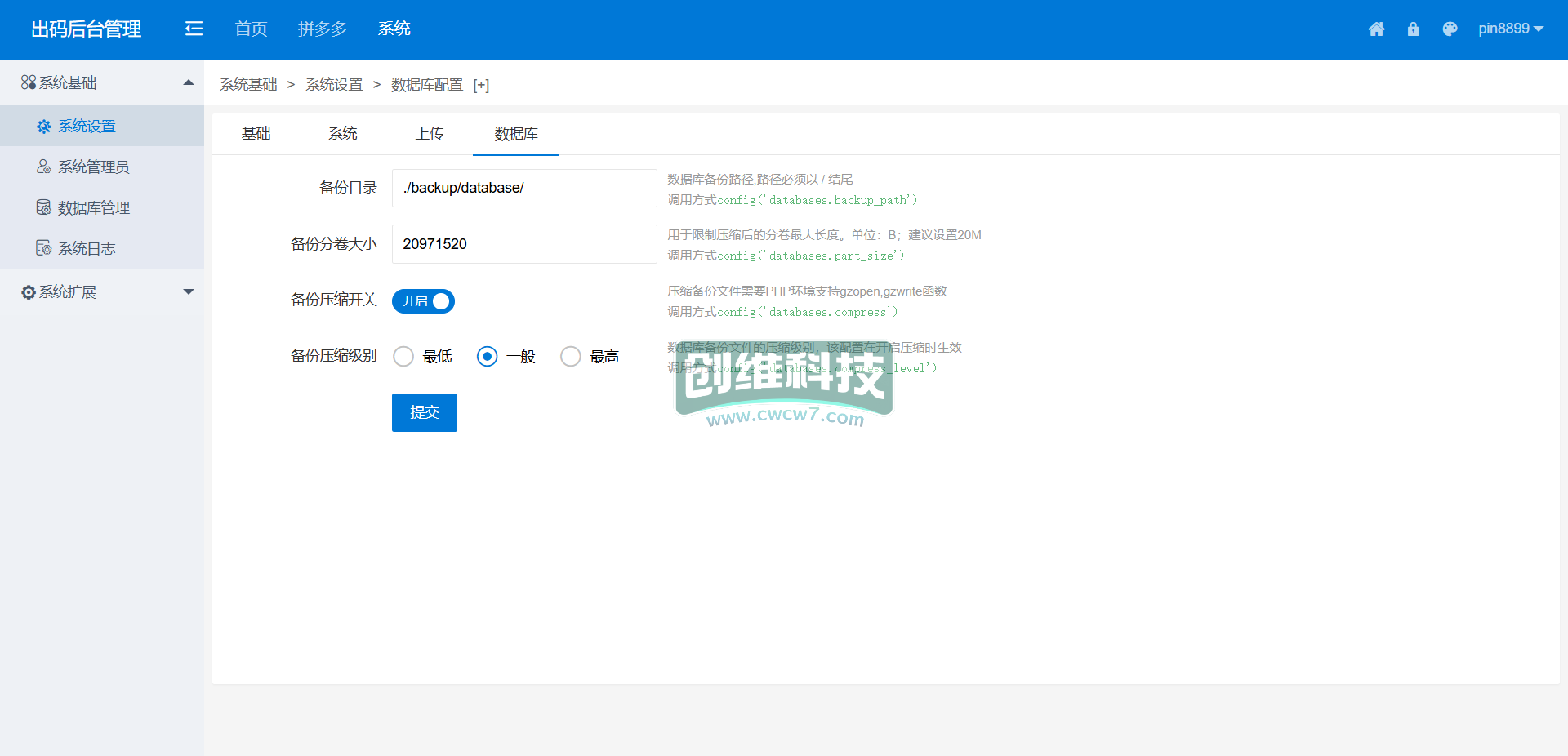Select the 最高 compression level radio

click(571, 357)
